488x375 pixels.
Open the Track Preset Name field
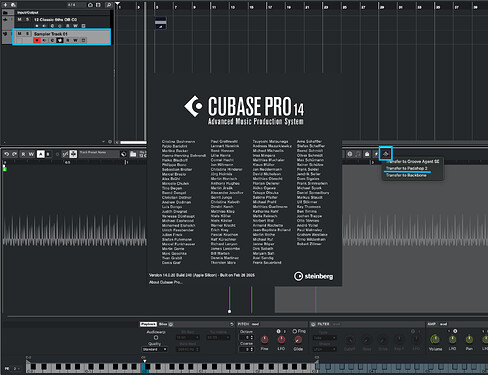(x=99, y=154)
